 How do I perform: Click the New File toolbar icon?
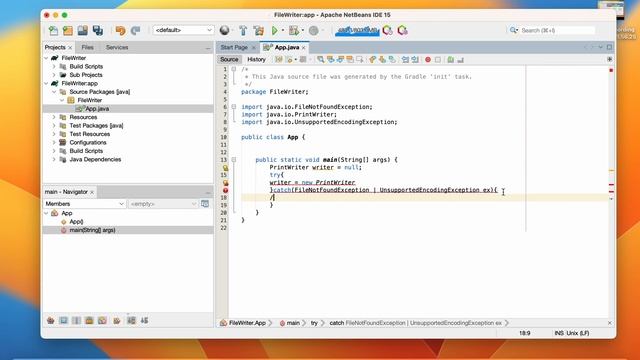click(53, 30)
